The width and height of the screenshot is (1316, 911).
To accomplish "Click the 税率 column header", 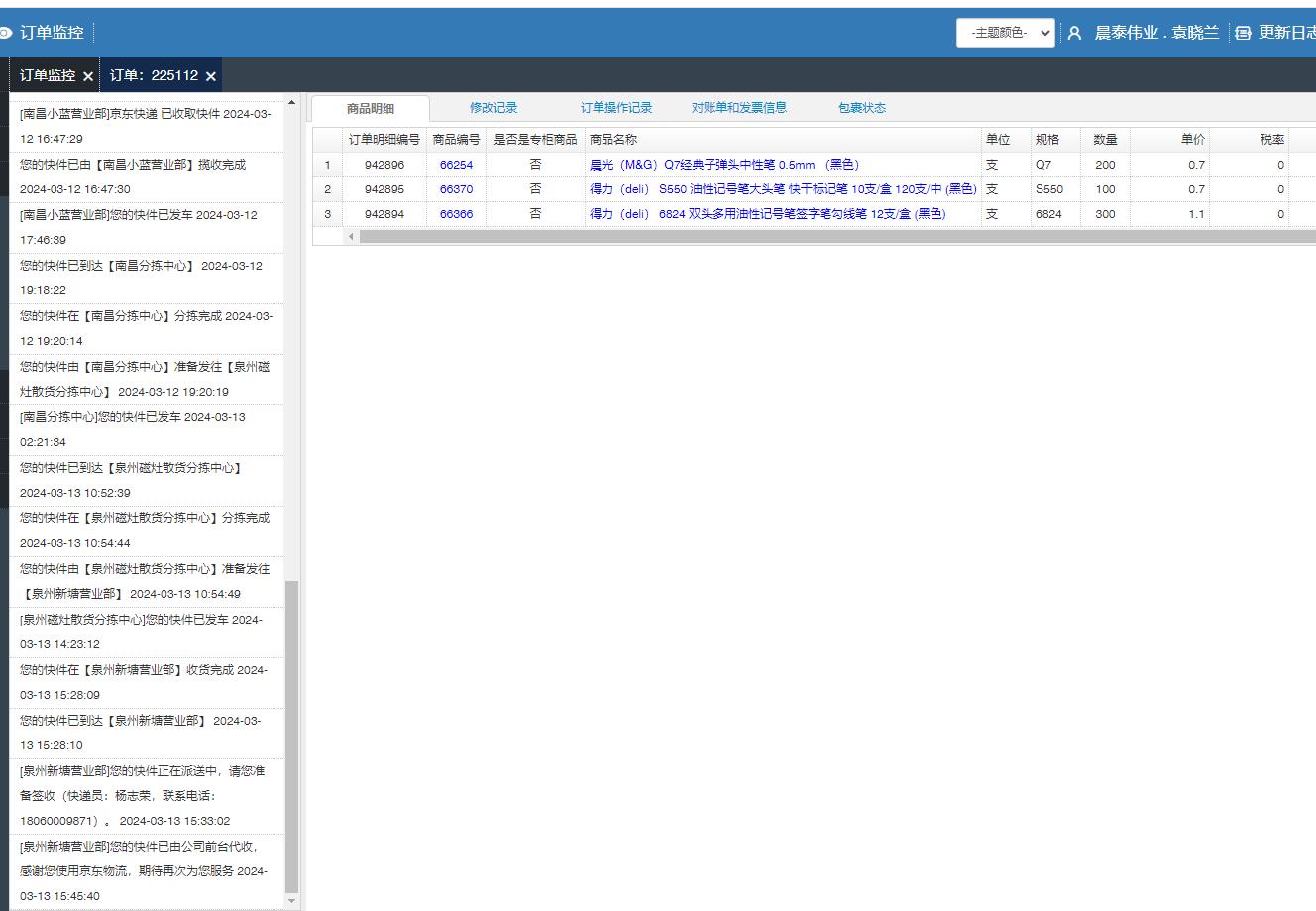I will 1250,140.
